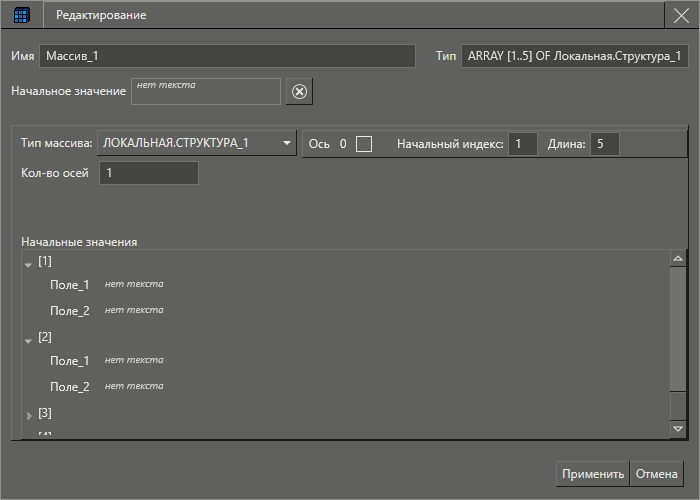Click the Кол-во осей field
Screen dimensions: 700x500
coord(148,173)
